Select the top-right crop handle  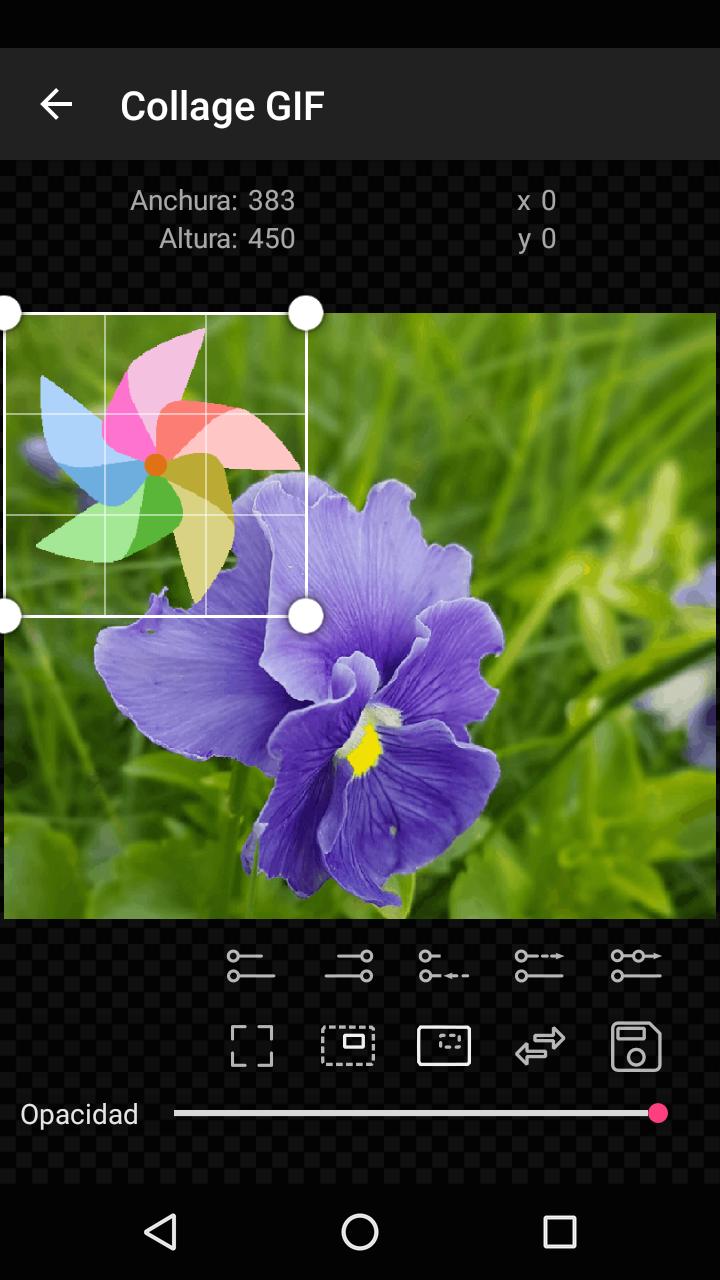click(x=306, y=313)
